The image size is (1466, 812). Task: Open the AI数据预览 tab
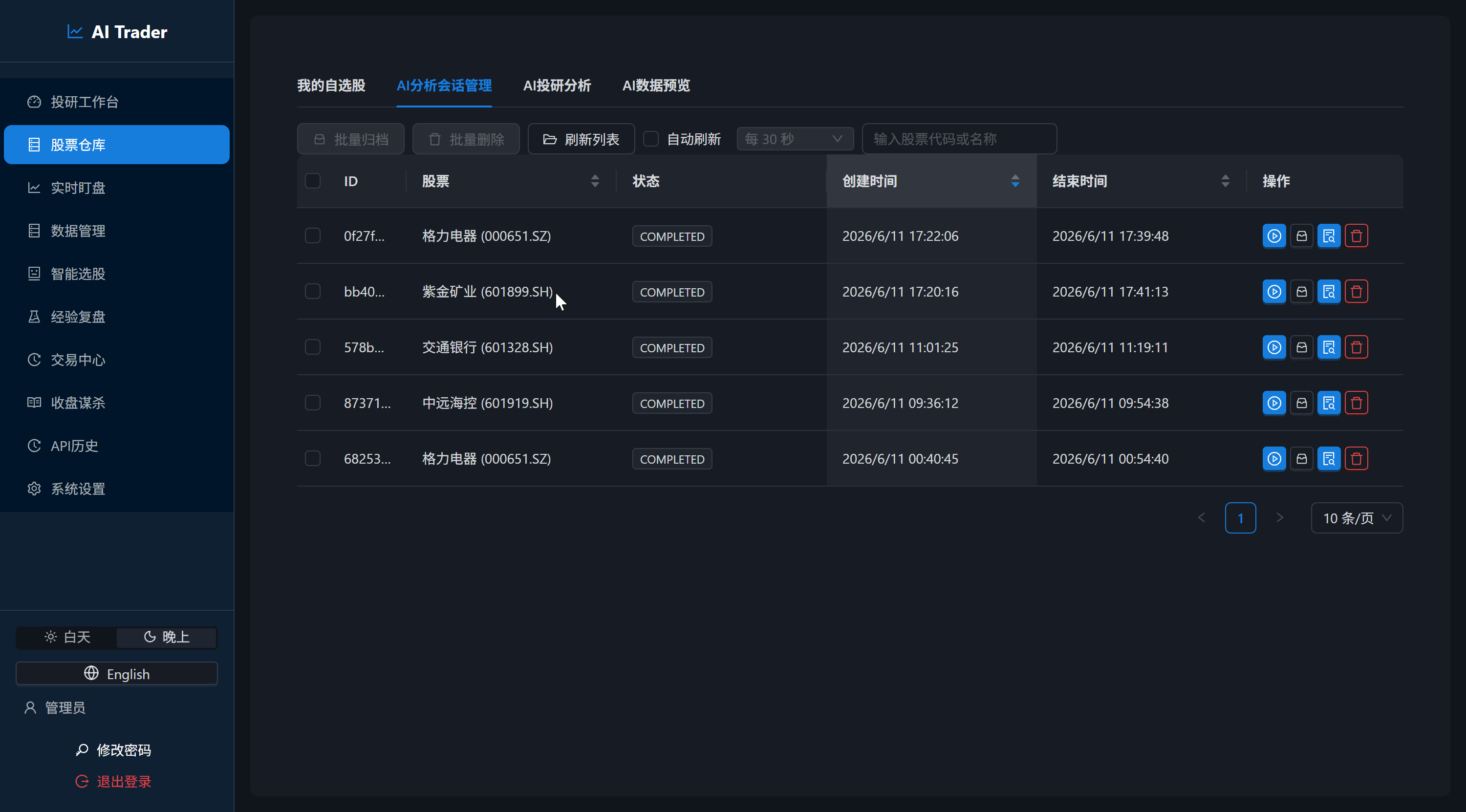(x=656, y=85)
